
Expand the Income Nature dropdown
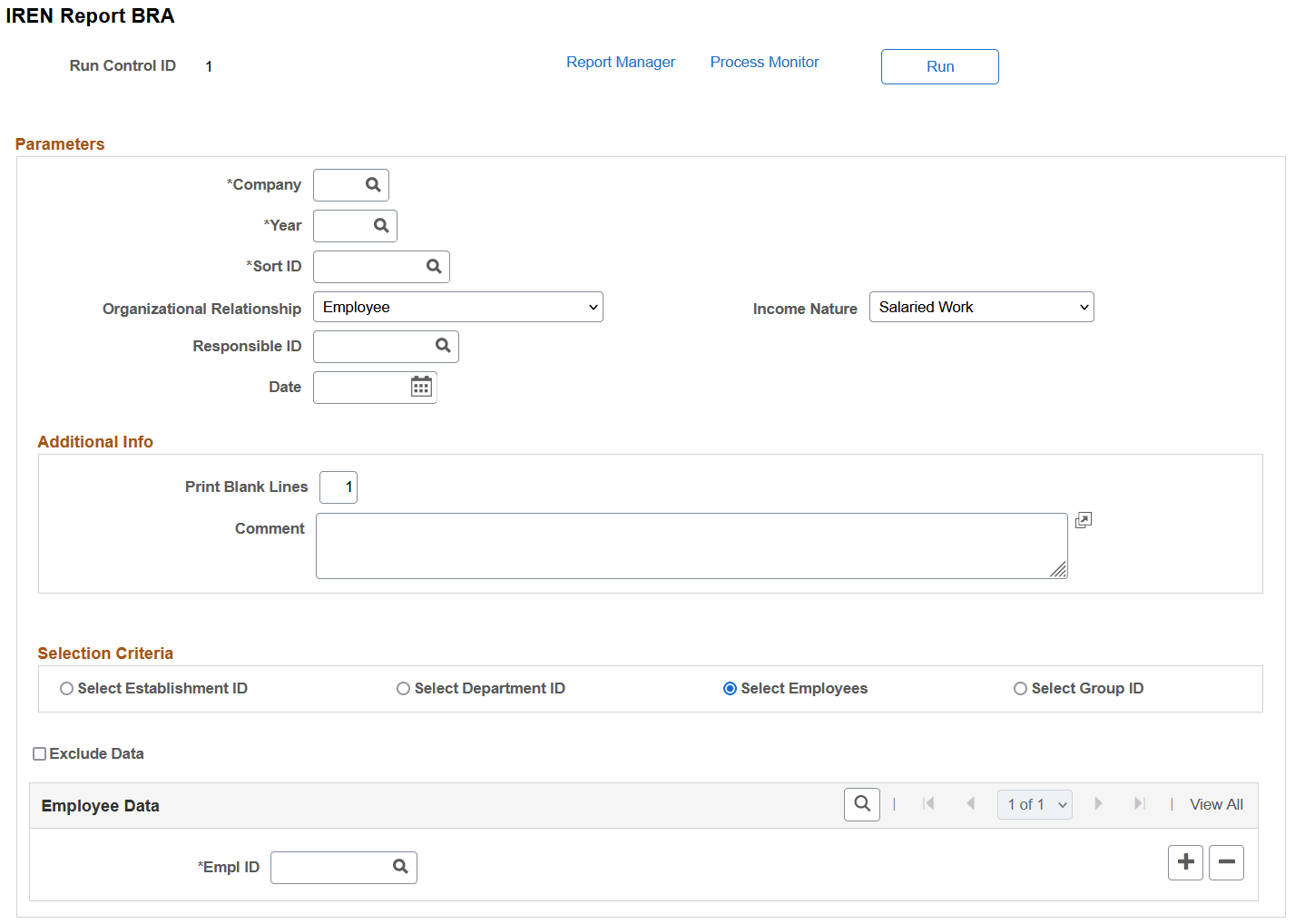tap(982, 307)
